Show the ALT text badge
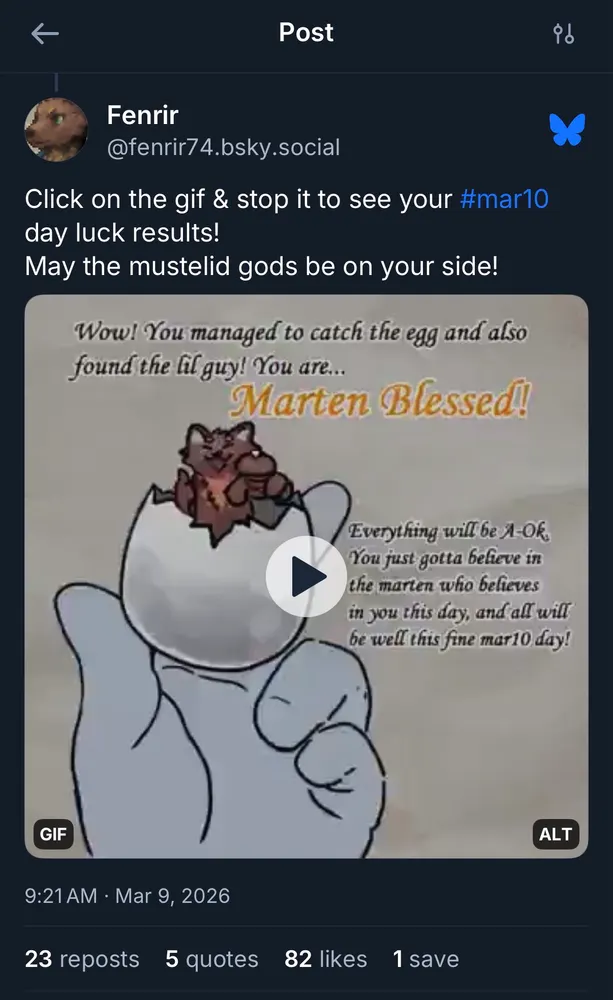This screenshot has width=613, height=1000. pos(555,834)
